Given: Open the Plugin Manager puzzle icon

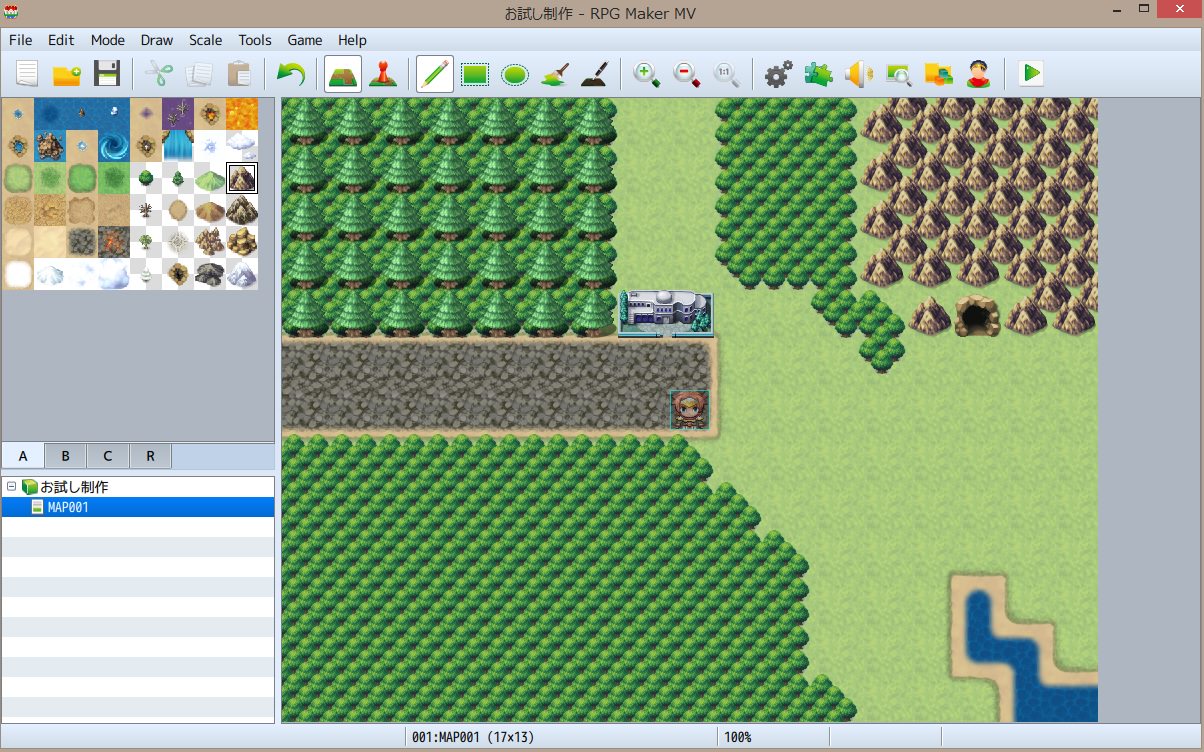Looking at the screenshot, I should click(819, 74).
